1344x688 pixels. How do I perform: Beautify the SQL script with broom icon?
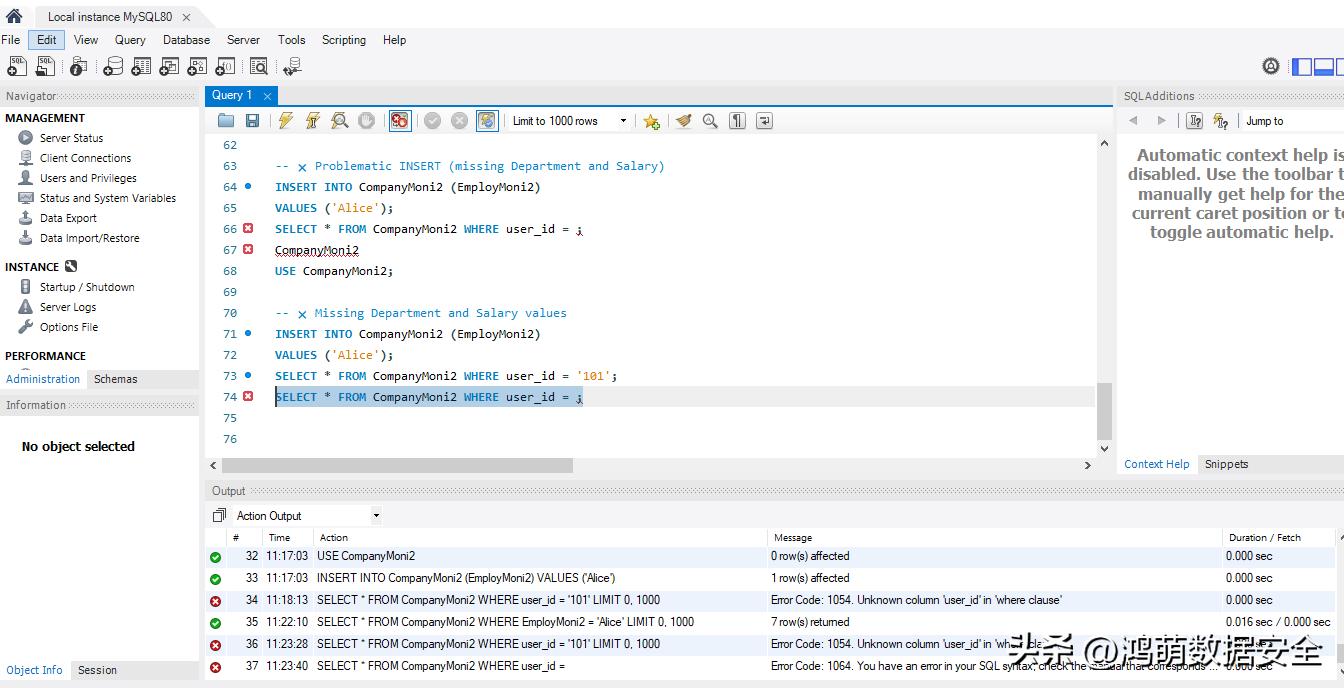tap(684, 121)
